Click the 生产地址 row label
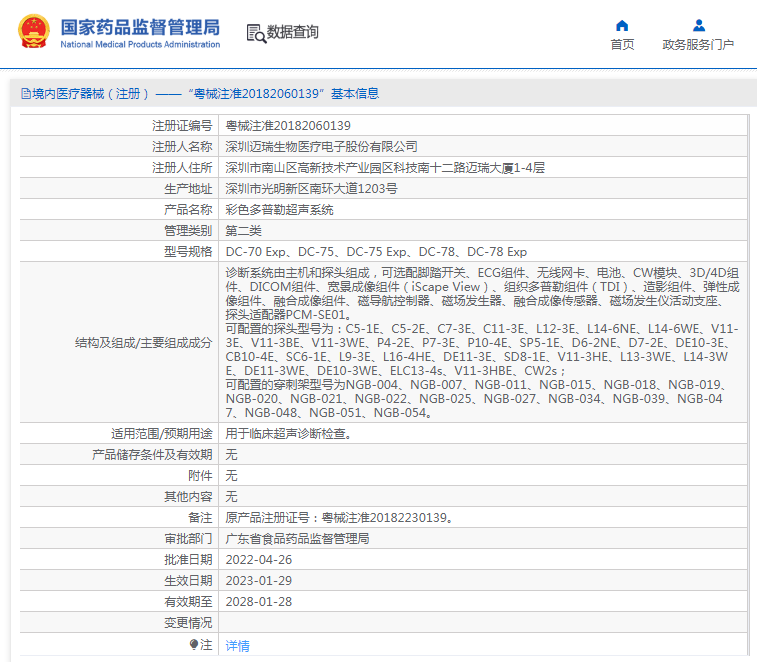Image resolution: width=757 pixels, height=662 pixels. tap(188, 188)
